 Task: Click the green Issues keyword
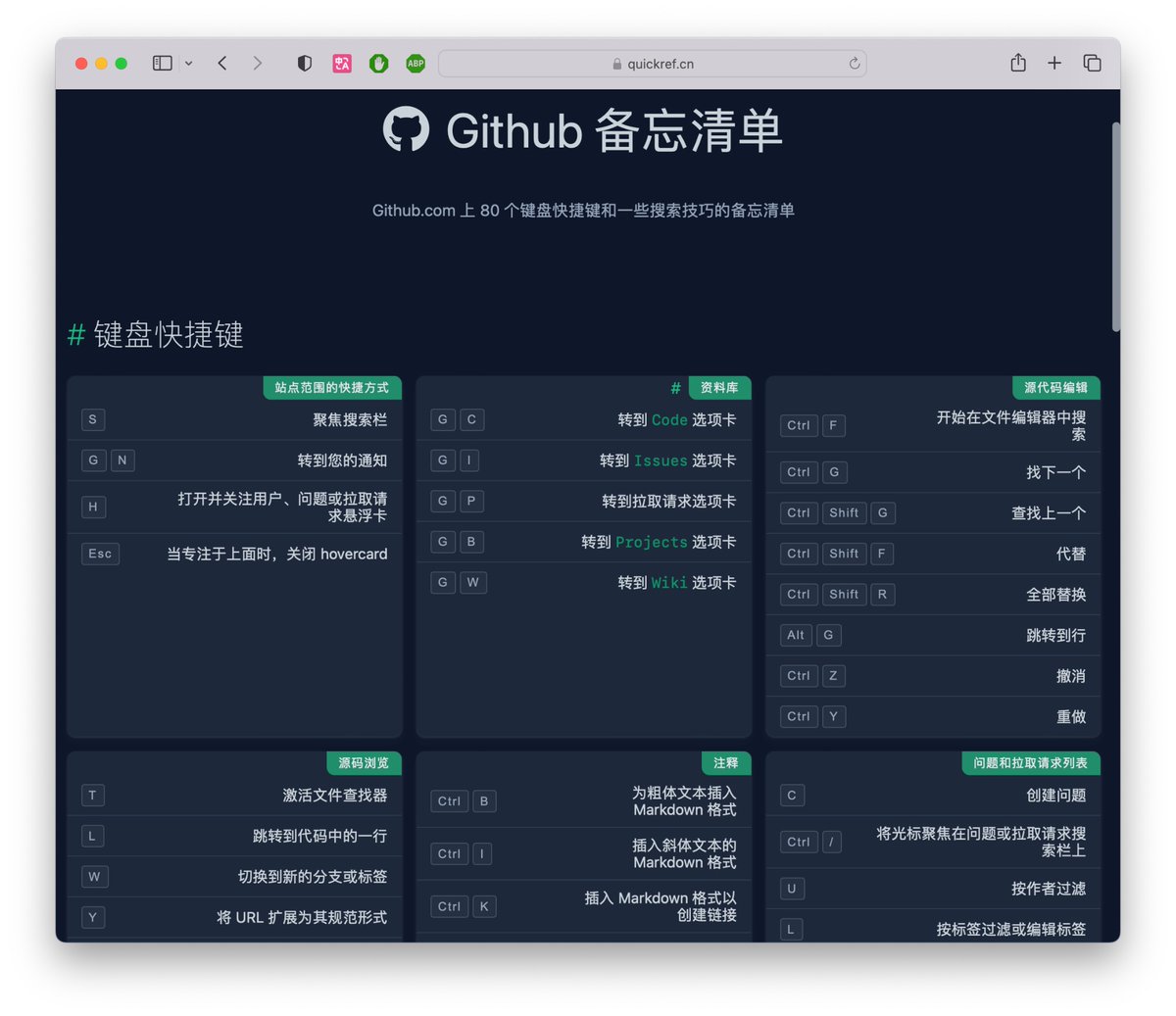point(661,460)
